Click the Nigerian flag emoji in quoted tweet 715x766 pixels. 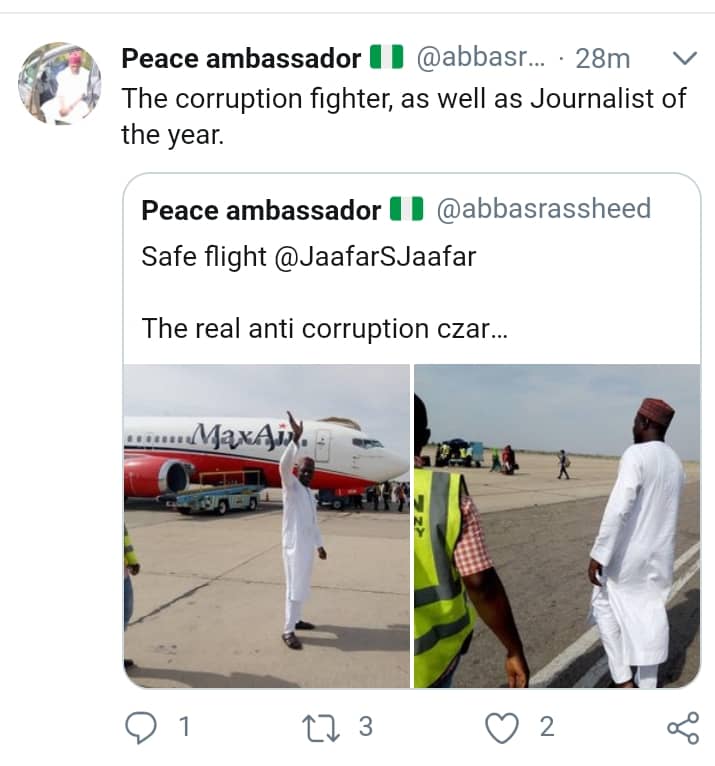click(407, 209)
